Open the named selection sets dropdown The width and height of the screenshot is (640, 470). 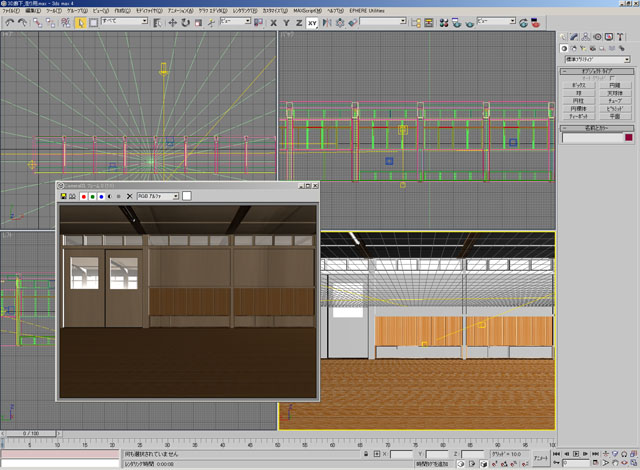click(383, 21)
